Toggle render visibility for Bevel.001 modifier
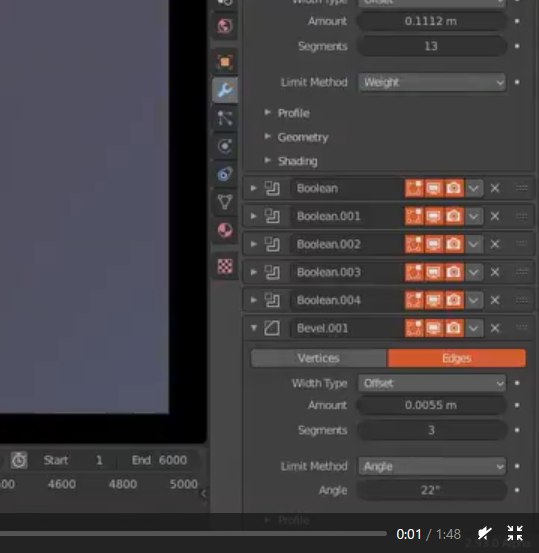539x553 pixels. [454, 328]
